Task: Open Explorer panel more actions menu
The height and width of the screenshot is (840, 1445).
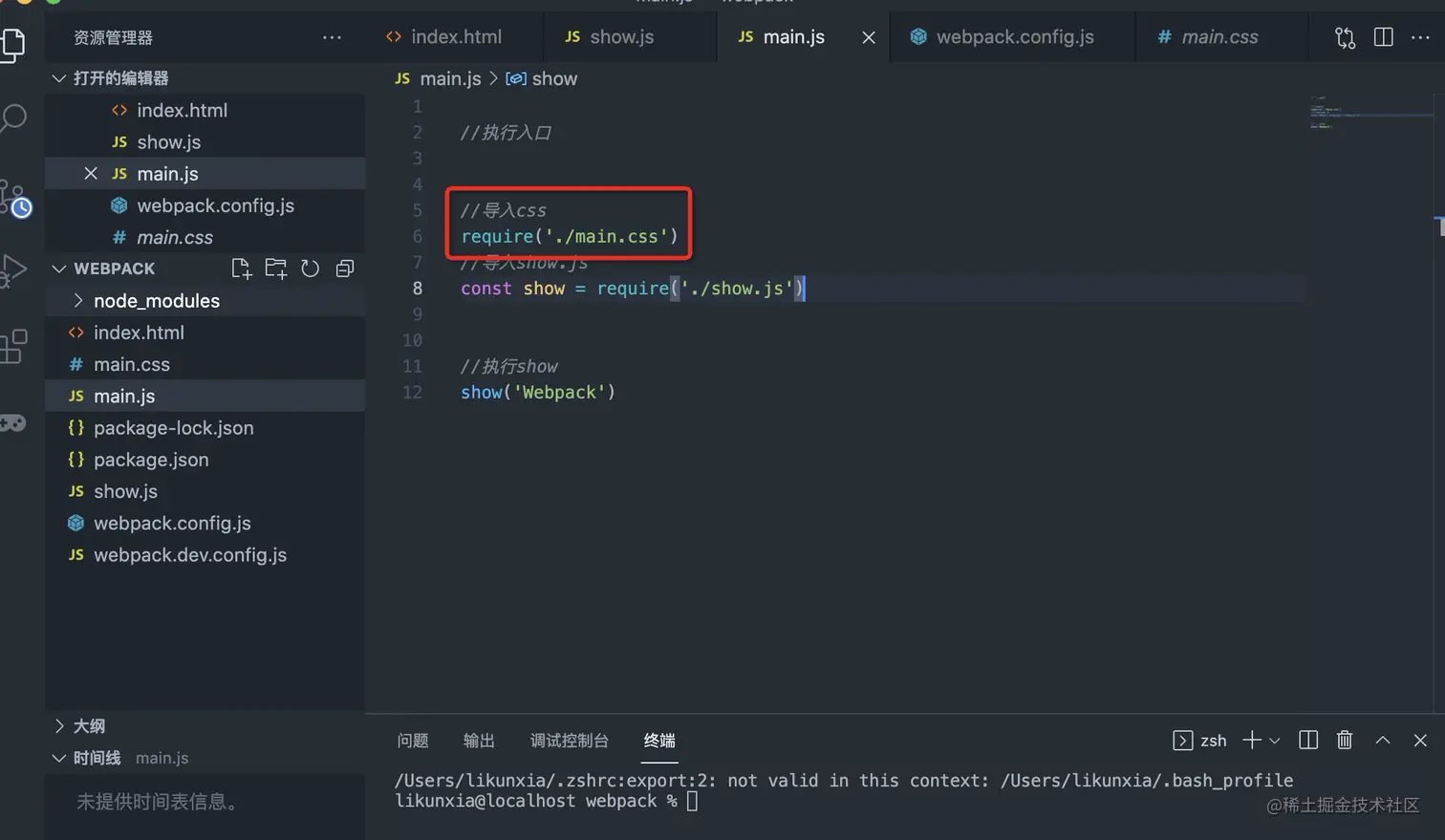Action: (332, 37)
